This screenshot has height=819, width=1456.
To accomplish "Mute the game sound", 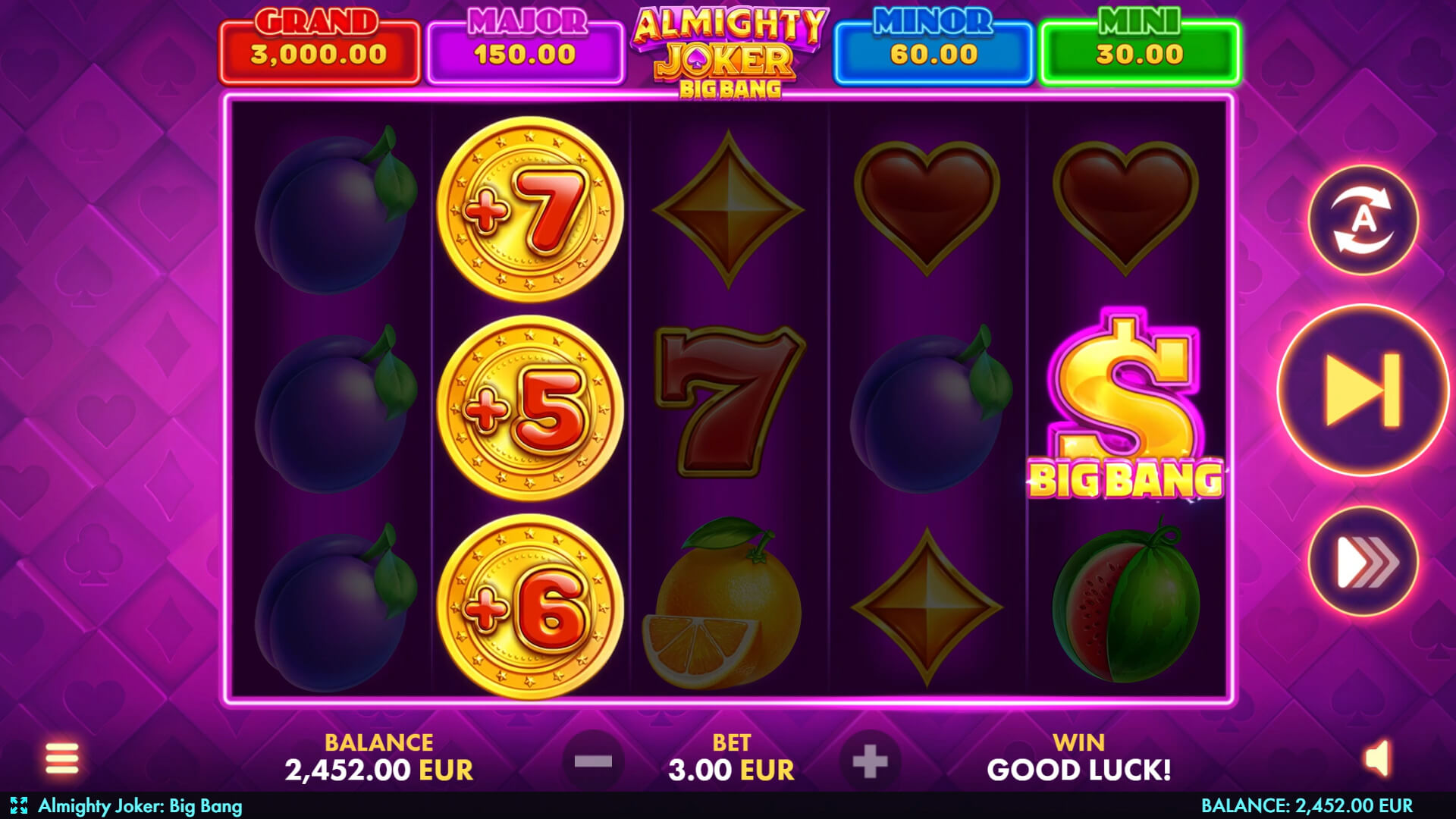I will 1378,758.
